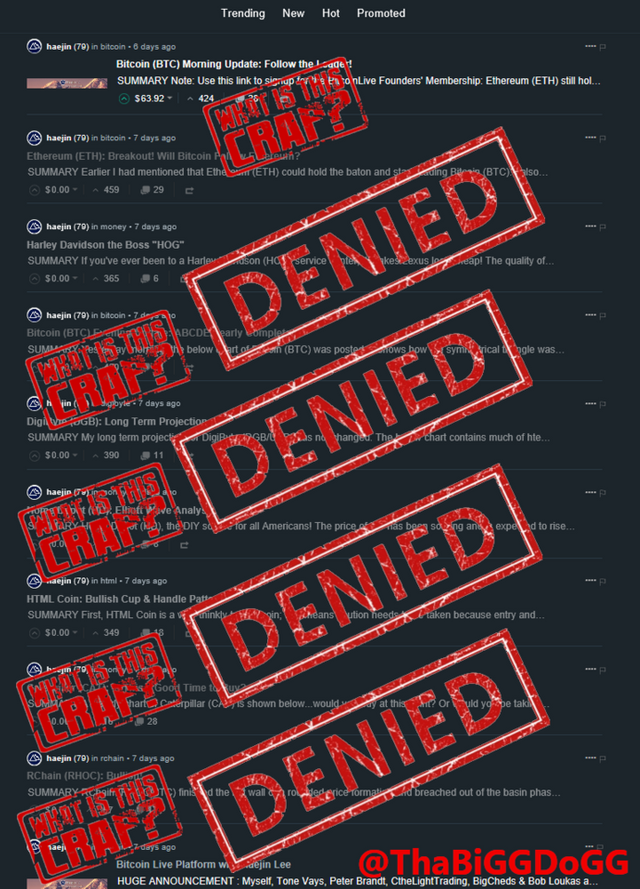Image resolution: width=640 pixels, height=889 pixels.
Task: Open the Promoted tab
Action: point(381,13)
